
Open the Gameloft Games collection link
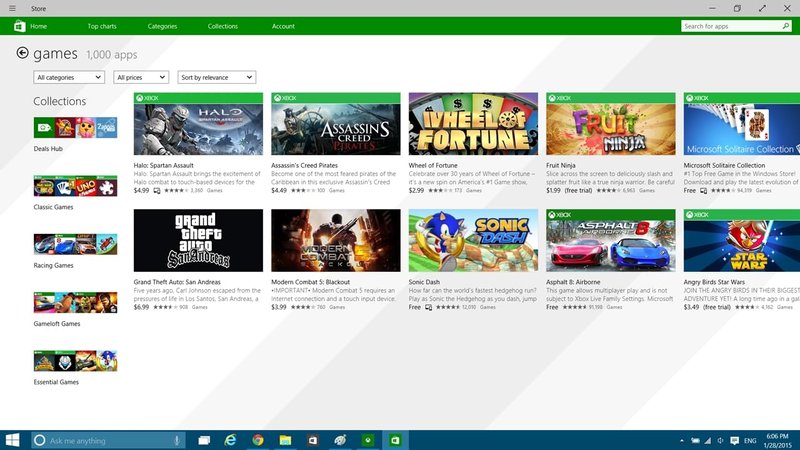(57, 323)
